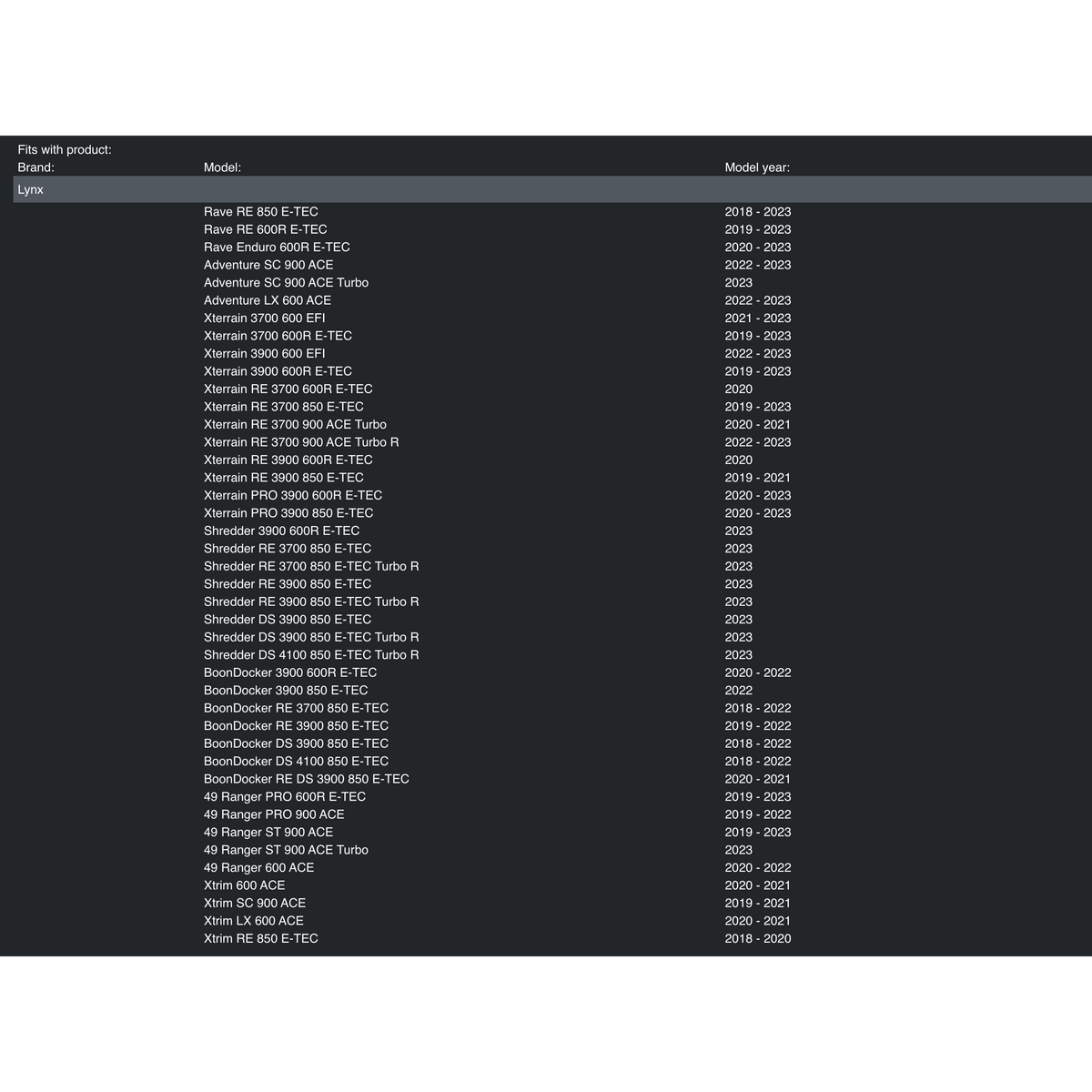Click the 'Model:' column header
Screen dimensions: 1092x1092
pos(222,167)
